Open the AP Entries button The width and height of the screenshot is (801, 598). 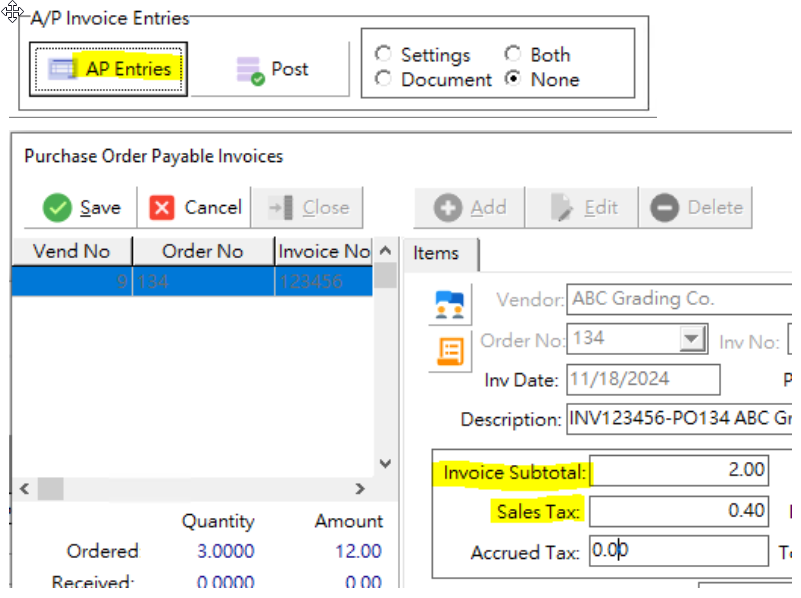point(108,69)
